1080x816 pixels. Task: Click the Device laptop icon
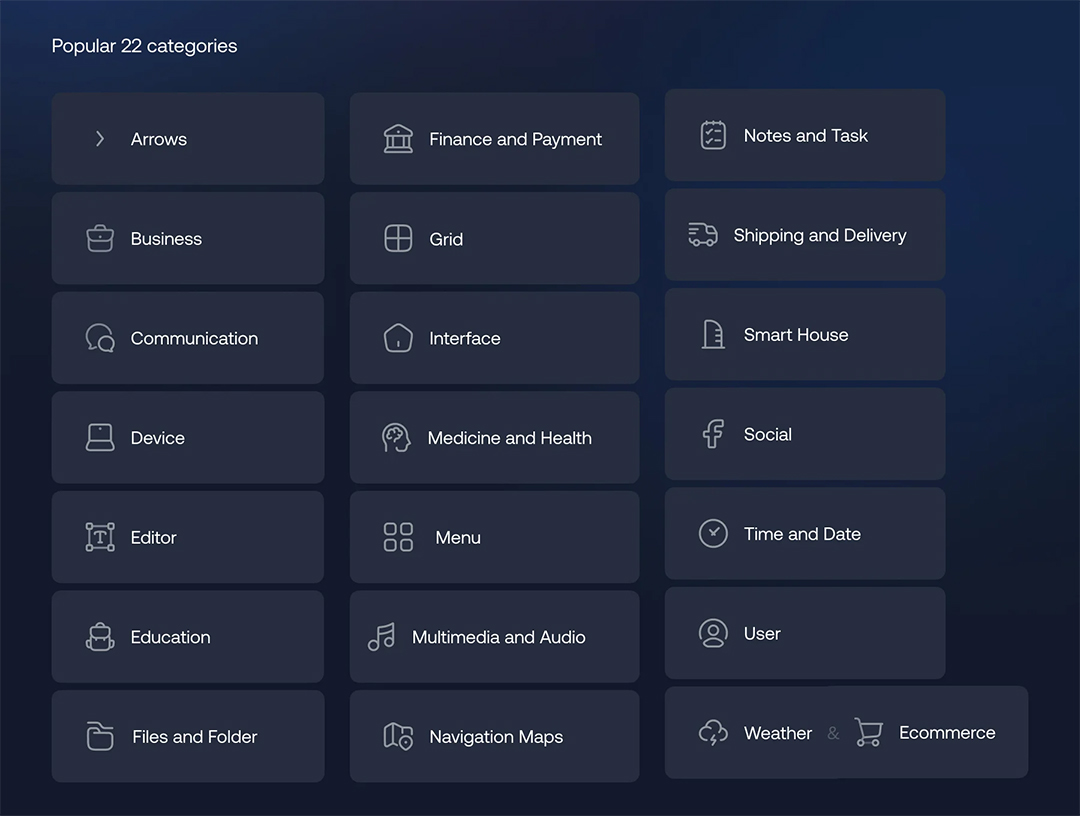tap(100, 438)
